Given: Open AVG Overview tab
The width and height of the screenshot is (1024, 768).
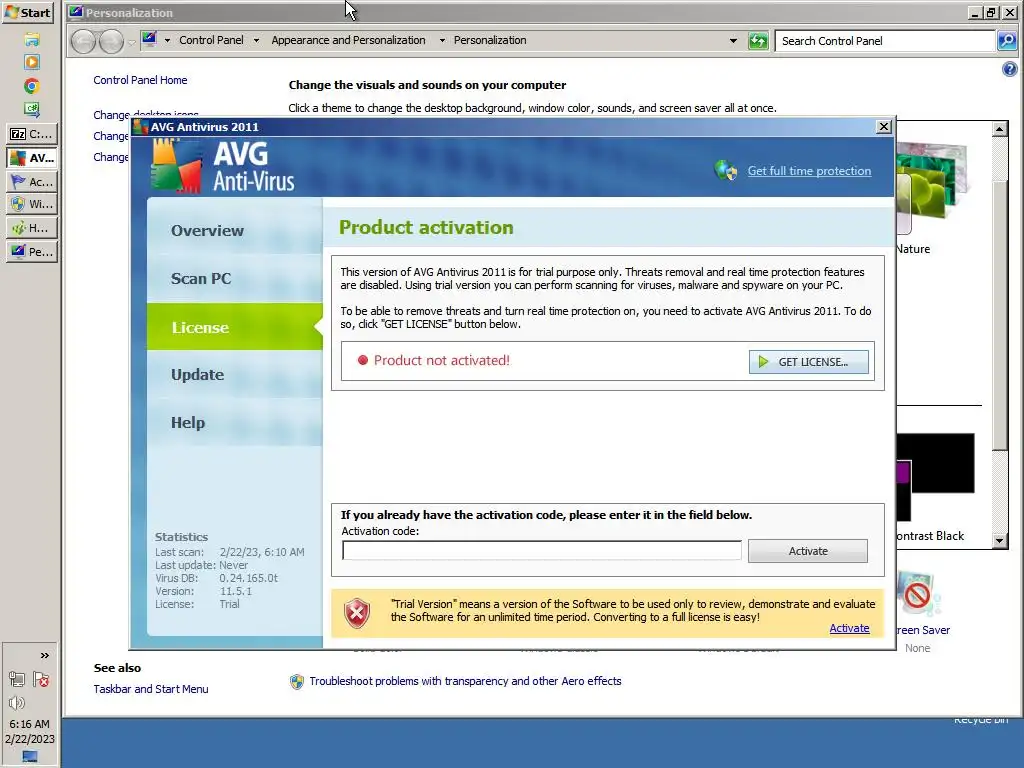Looking at the screenshot, I should click(234, 231).
